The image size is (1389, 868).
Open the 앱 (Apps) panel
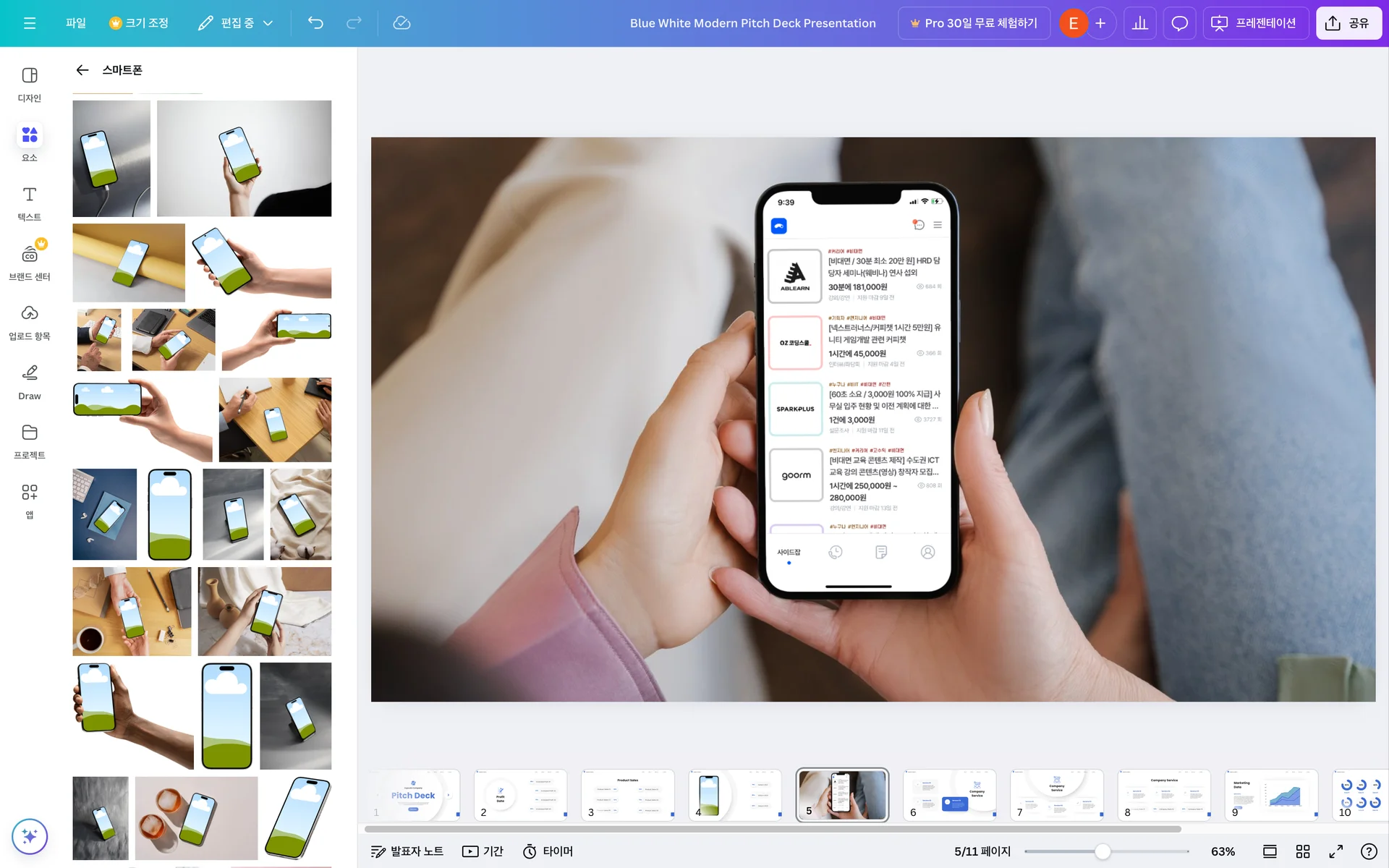click(29, 499)
